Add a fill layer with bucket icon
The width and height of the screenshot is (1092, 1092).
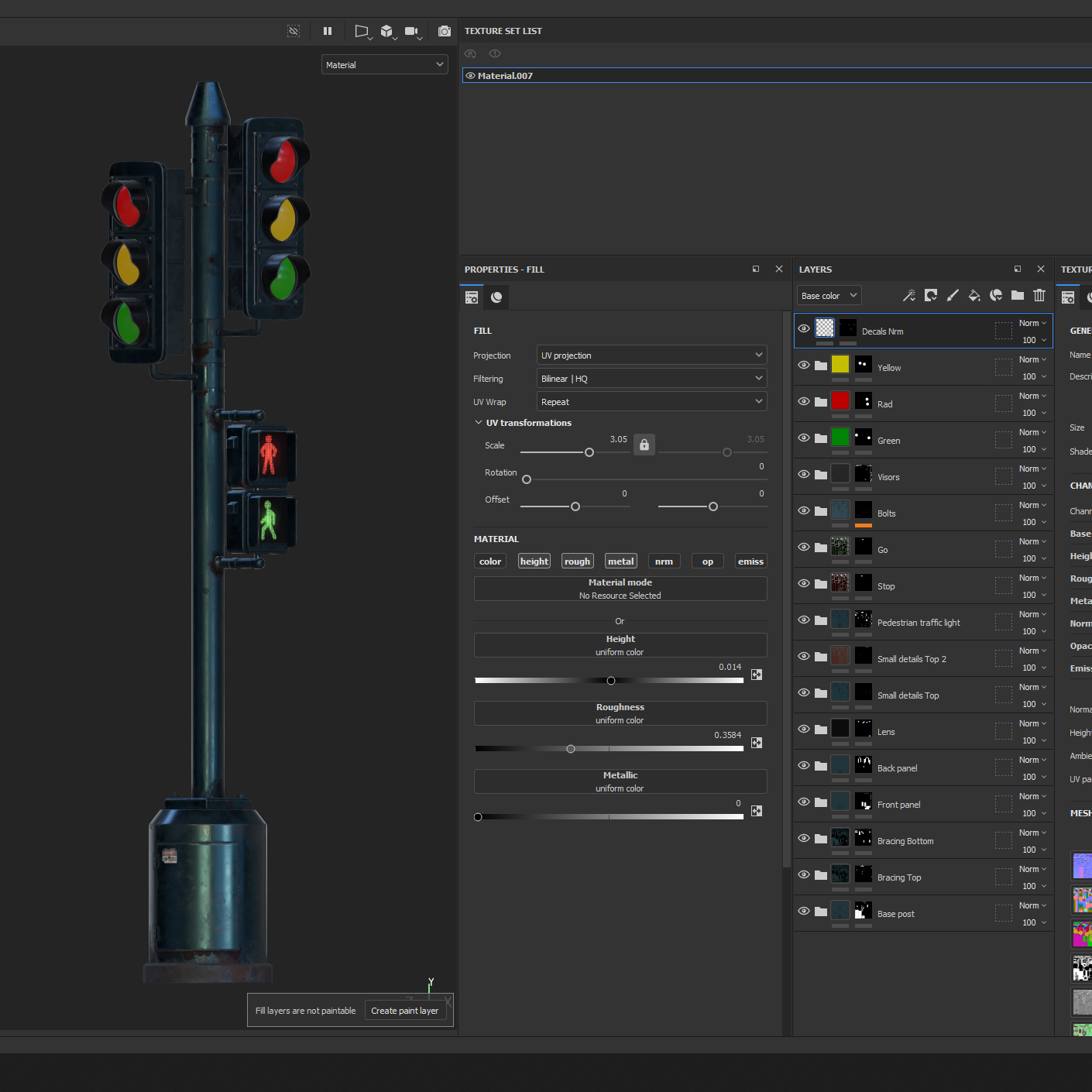point(974,295)
